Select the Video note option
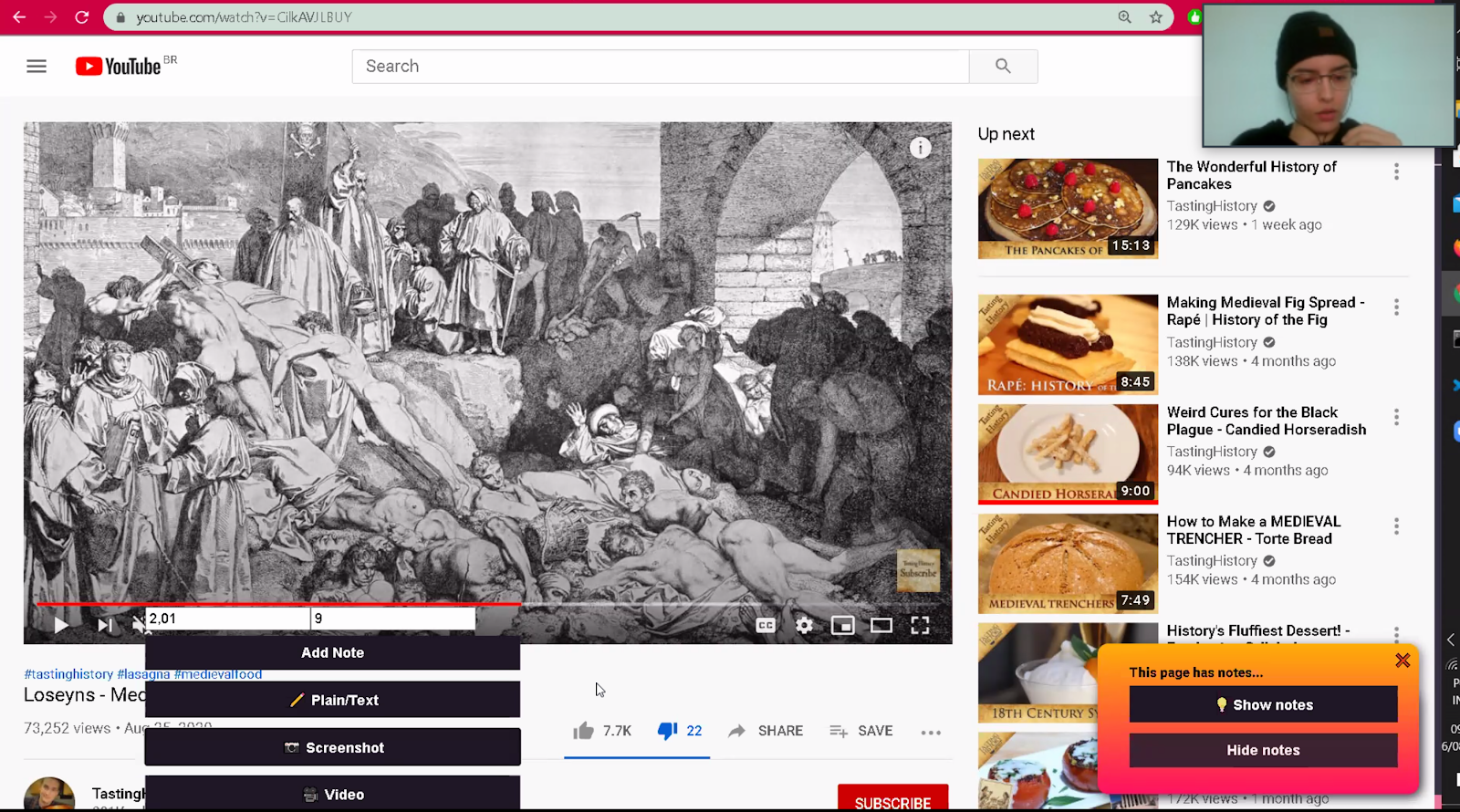The image size is (1460, 812). click(332, 794)
